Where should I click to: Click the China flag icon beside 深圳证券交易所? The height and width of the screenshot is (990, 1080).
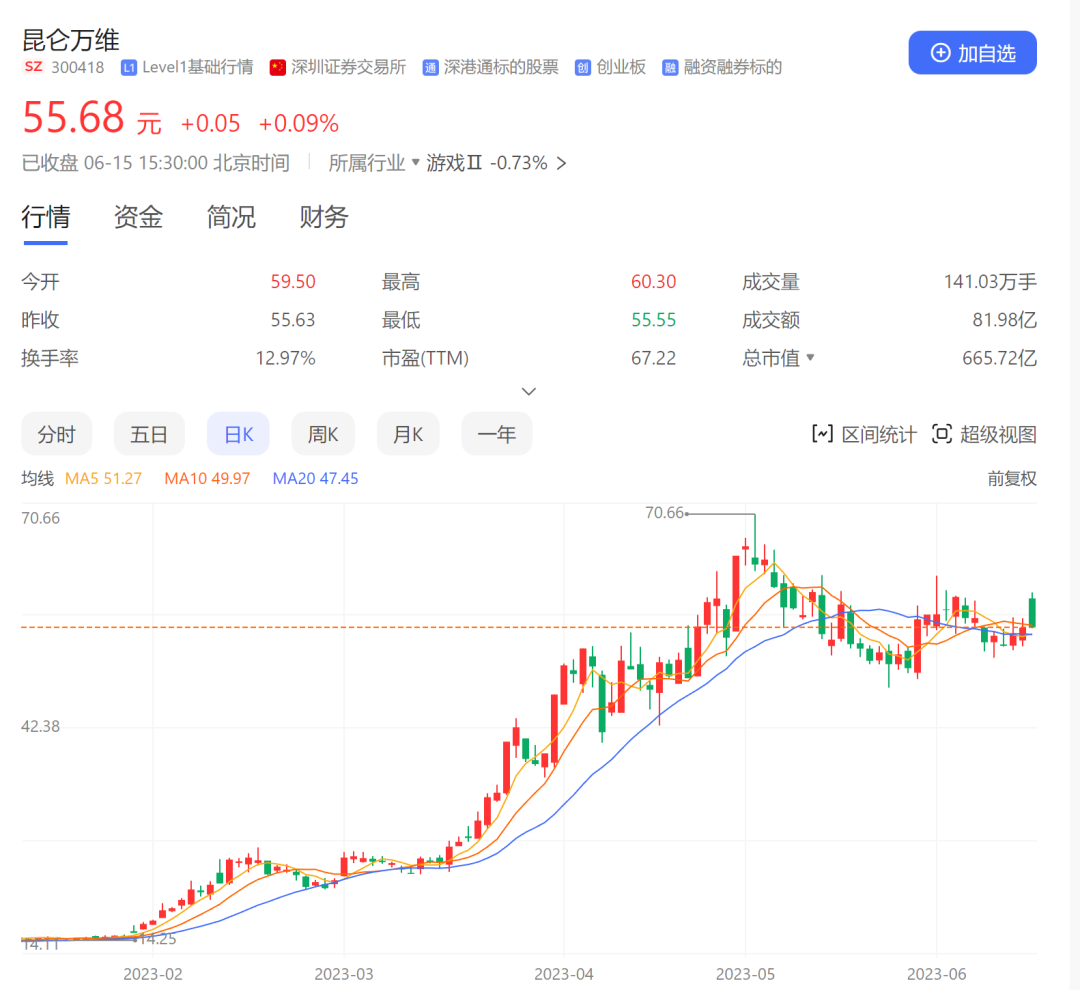coord(278,68)
